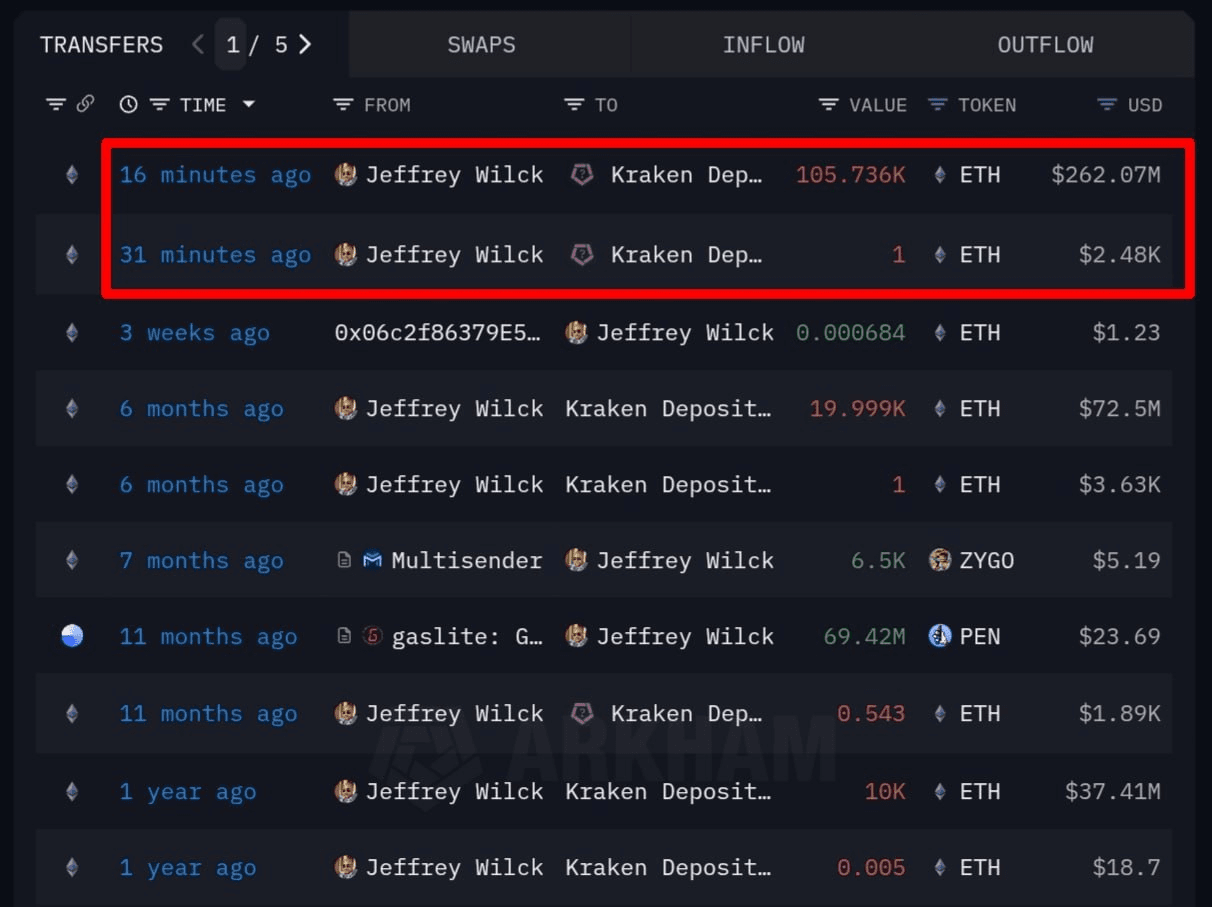Go to the previous transfers page arrow
Viewport: 1212px width, 907px height.
point(198,45)
